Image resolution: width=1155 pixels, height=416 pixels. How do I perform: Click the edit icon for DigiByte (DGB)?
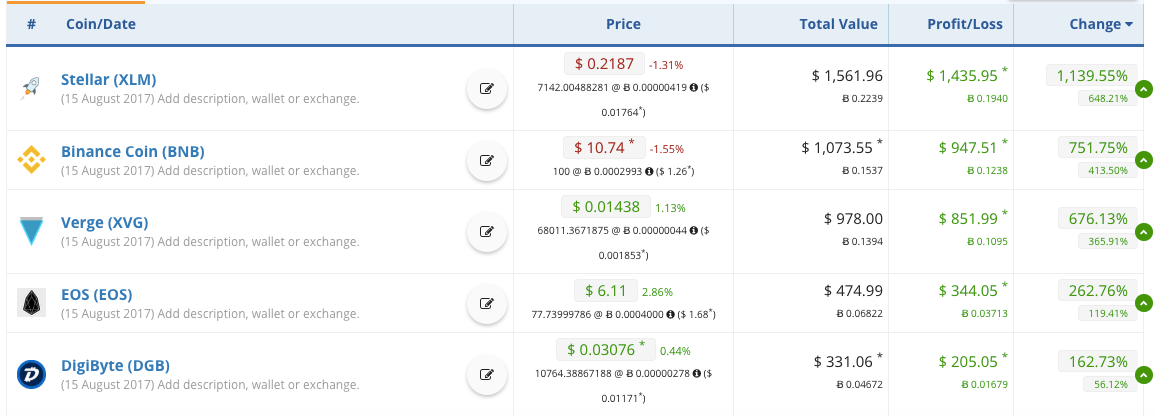tap(487, 374)
